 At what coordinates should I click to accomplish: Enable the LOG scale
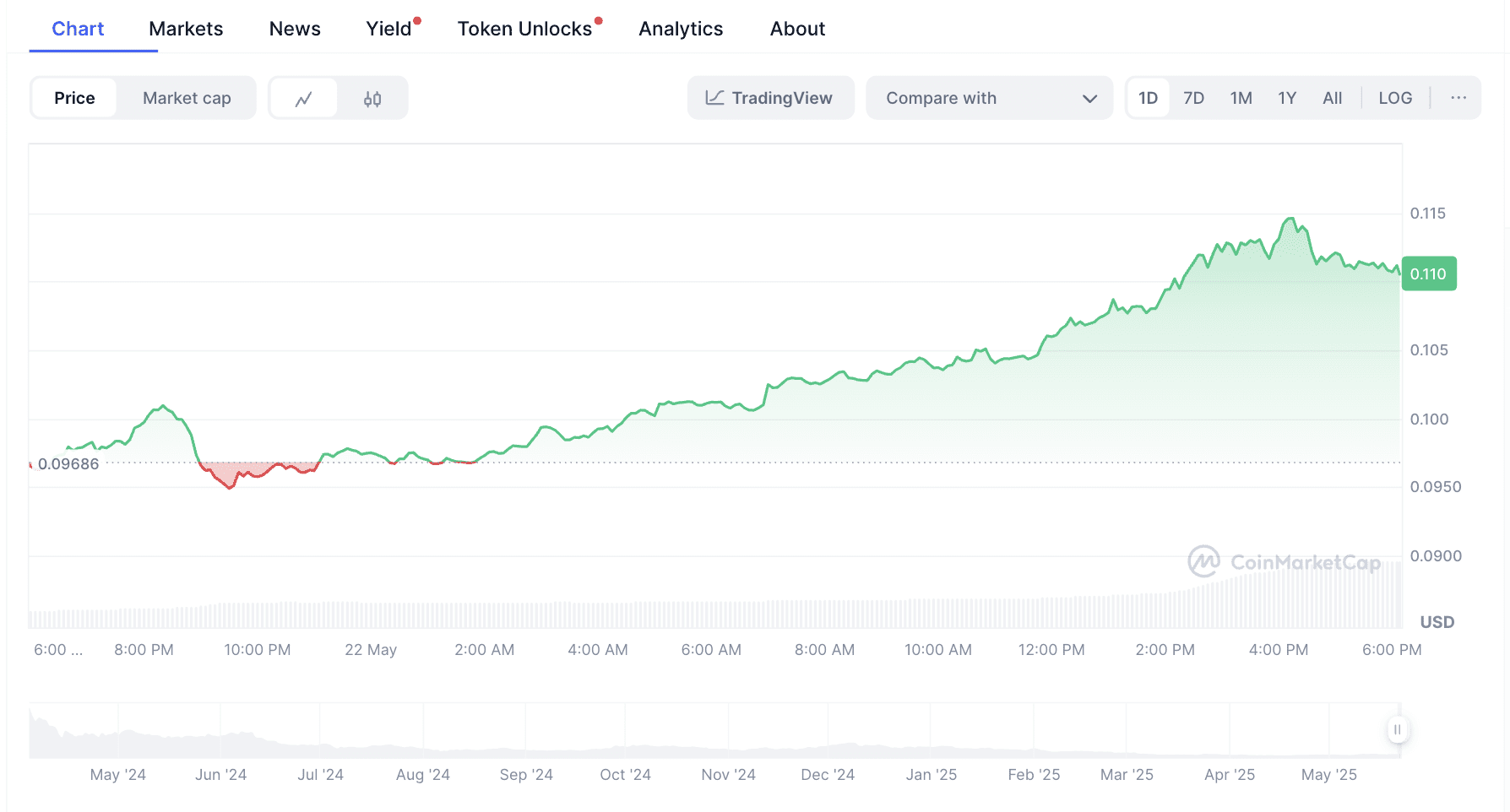pyautogui.click(x=1395, y=98)
